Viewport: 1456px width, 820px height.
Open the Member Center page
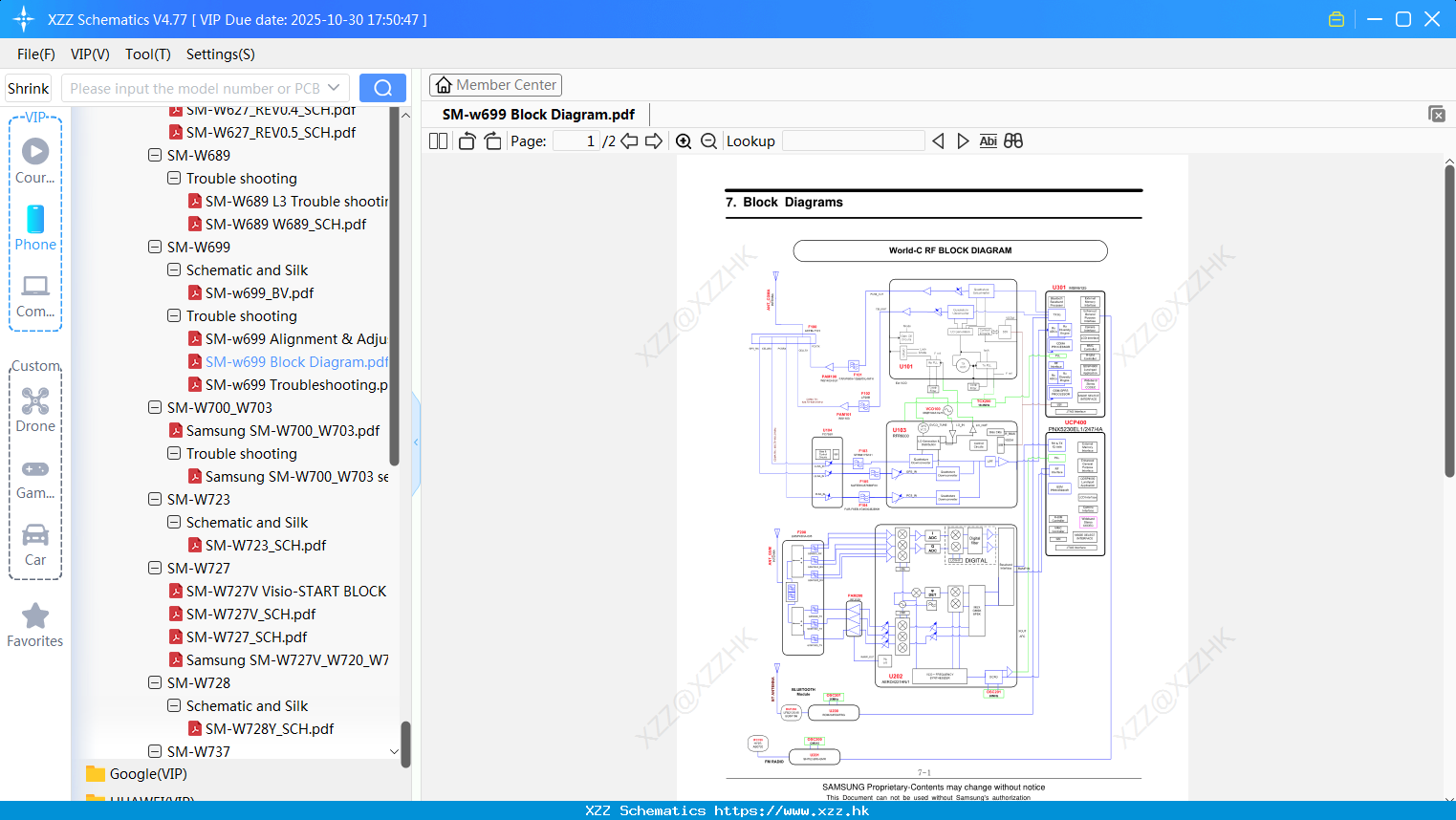pos(495,85)
